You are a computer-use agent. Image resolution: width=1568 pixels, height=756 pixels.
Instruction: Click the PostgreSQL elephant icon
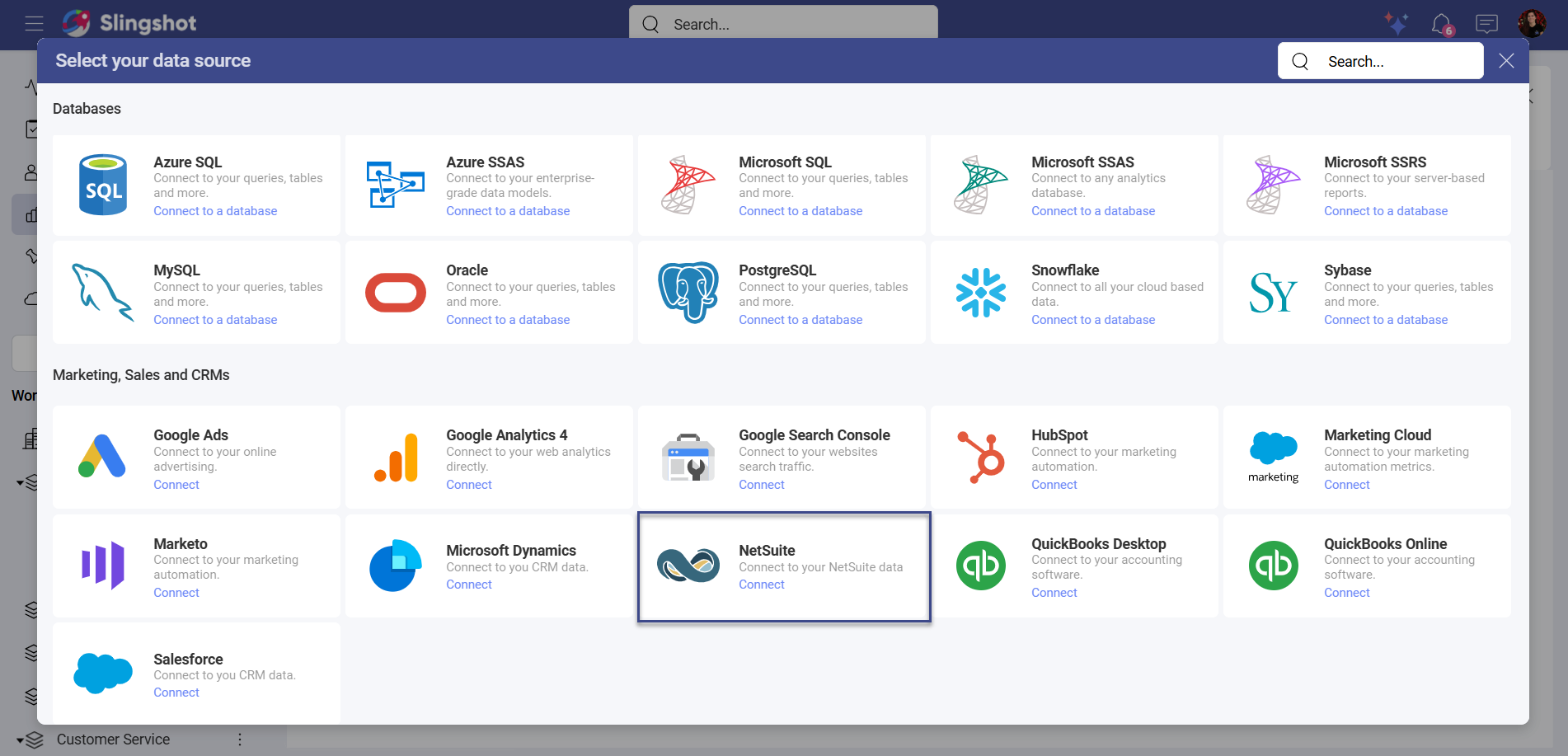click(689, 293)
